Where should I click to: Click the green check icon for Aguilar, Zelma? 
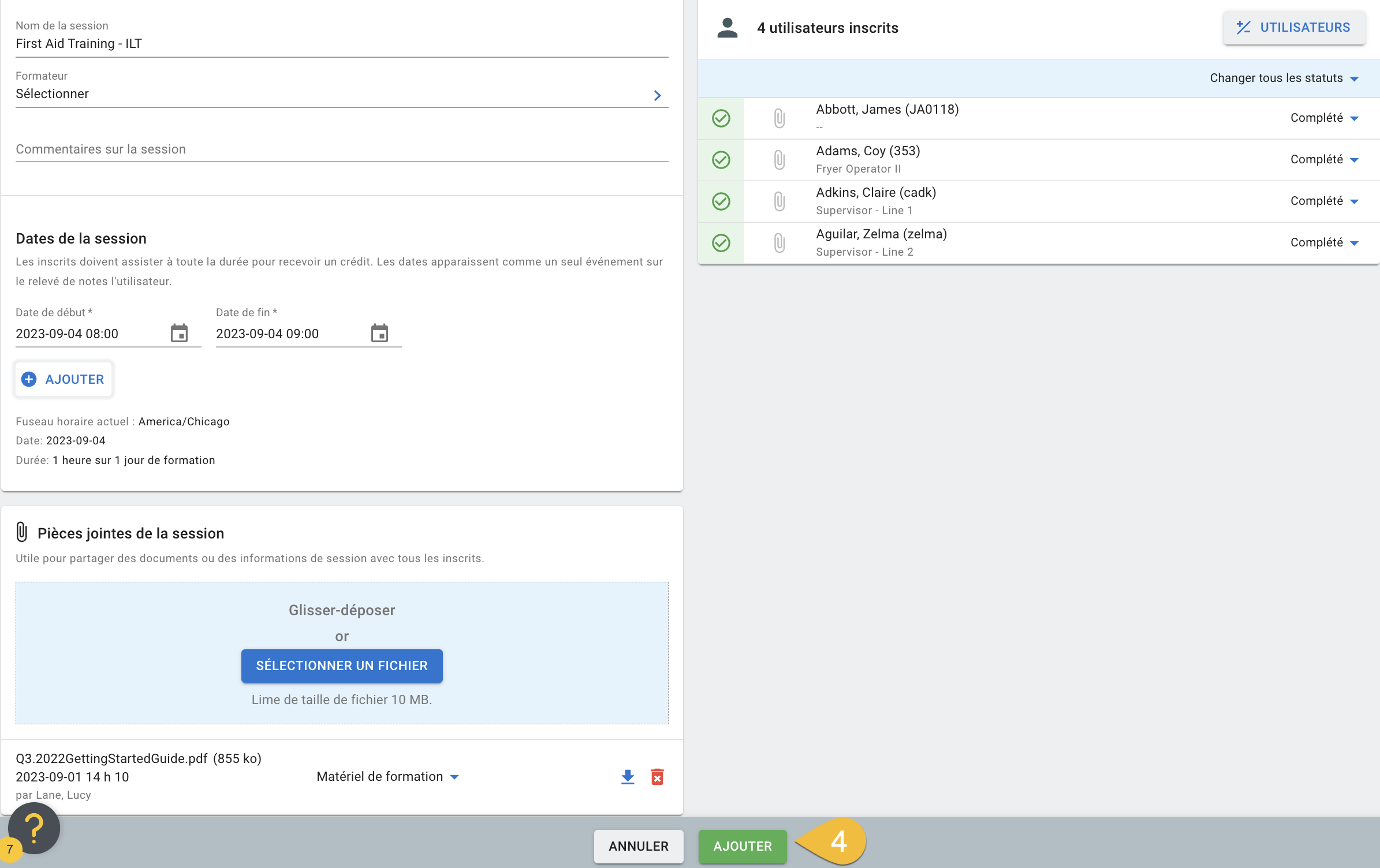click(x=721, y=243)
